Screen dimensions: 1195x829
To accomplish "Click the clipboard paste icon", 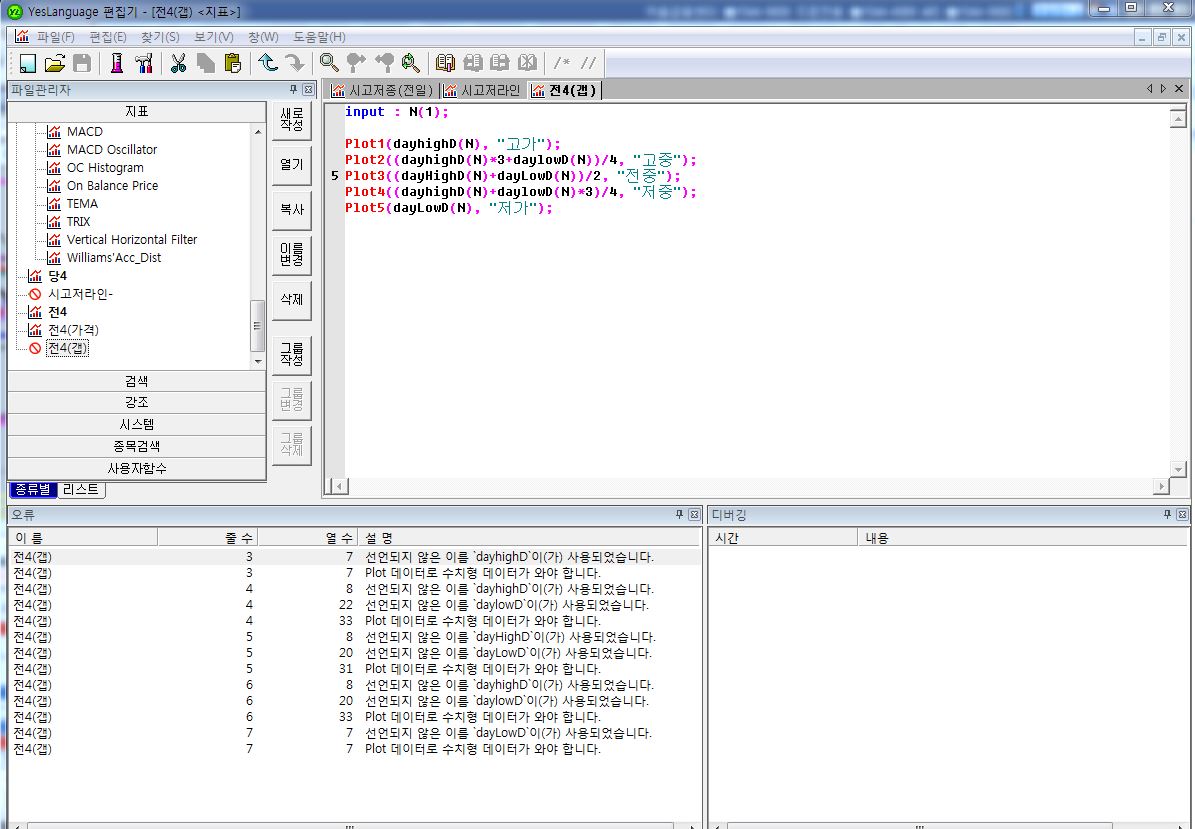I will [233, 63].
